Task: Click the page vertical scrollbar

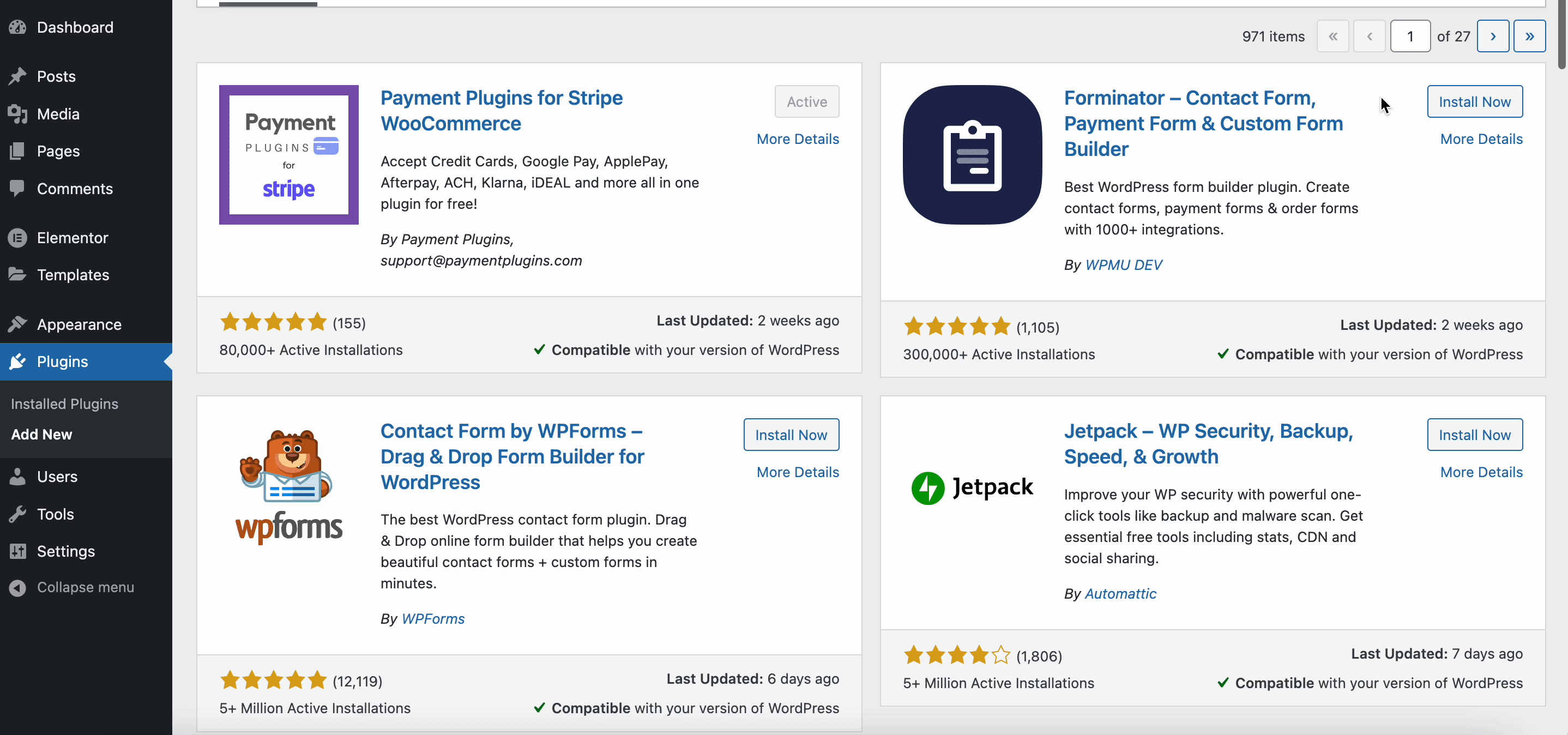Action: coord(1563,35)
